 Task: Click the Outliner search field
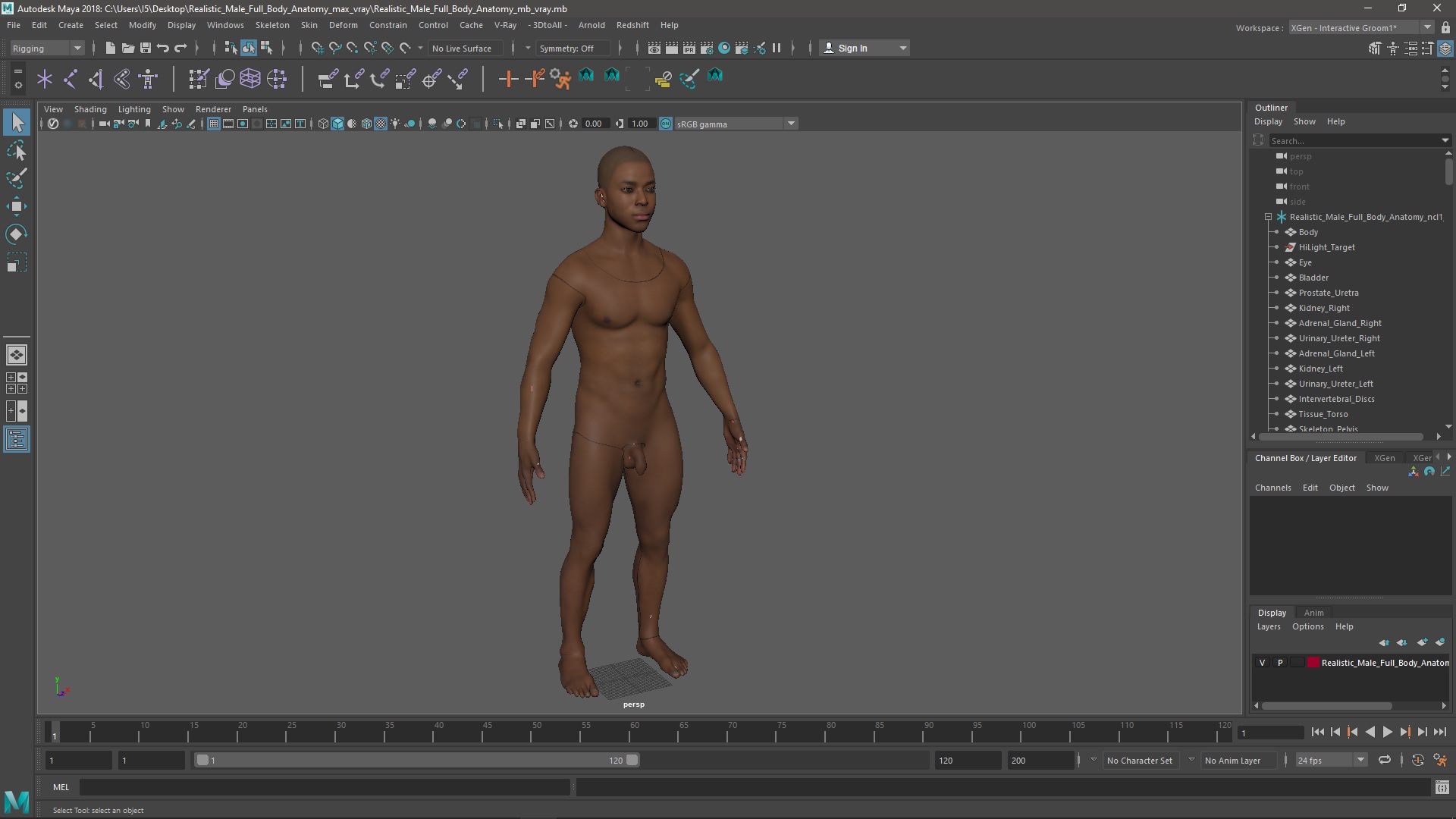pos(1354,140)
